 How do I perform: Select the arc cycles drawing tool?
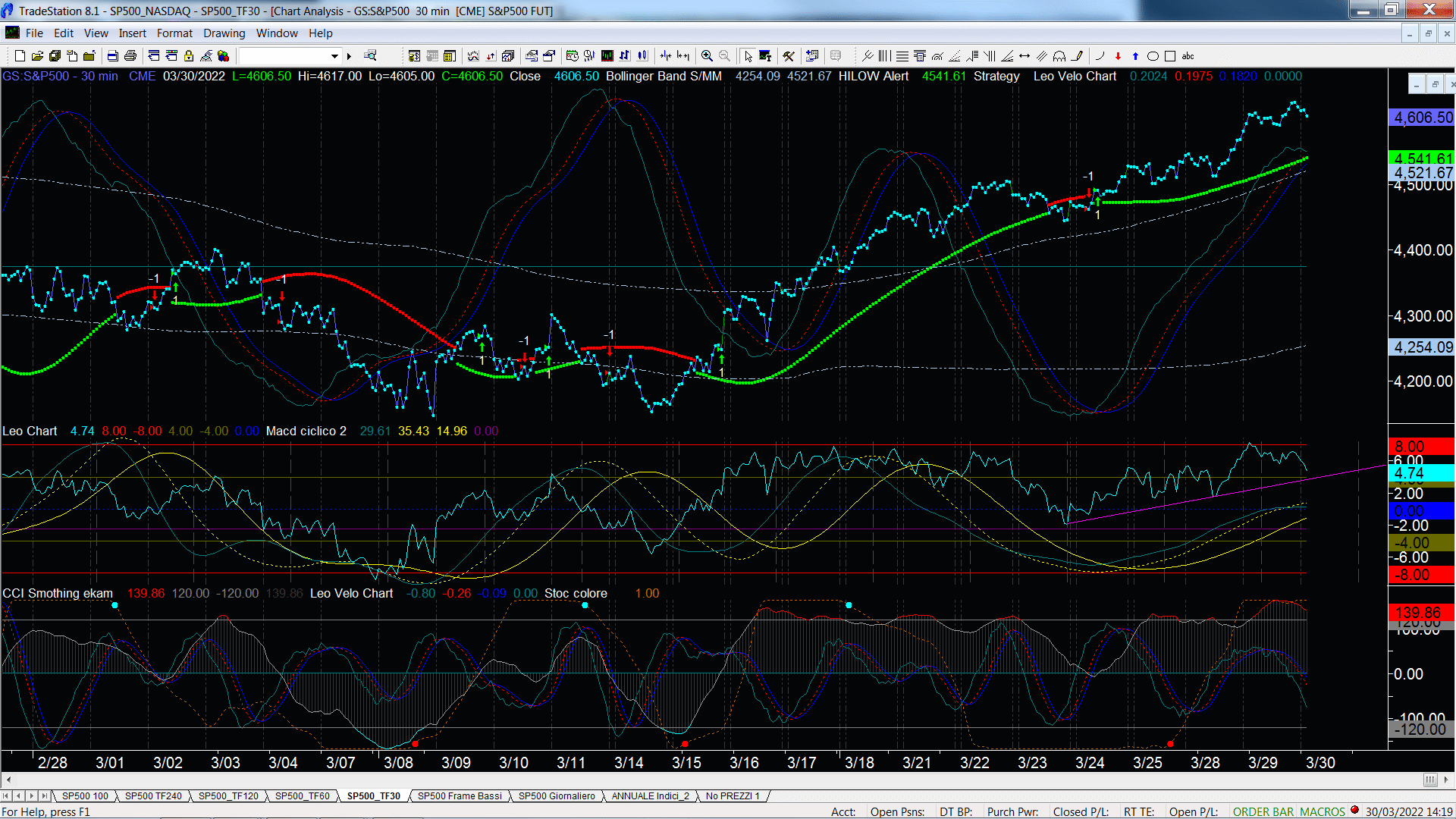[1059, 56]
